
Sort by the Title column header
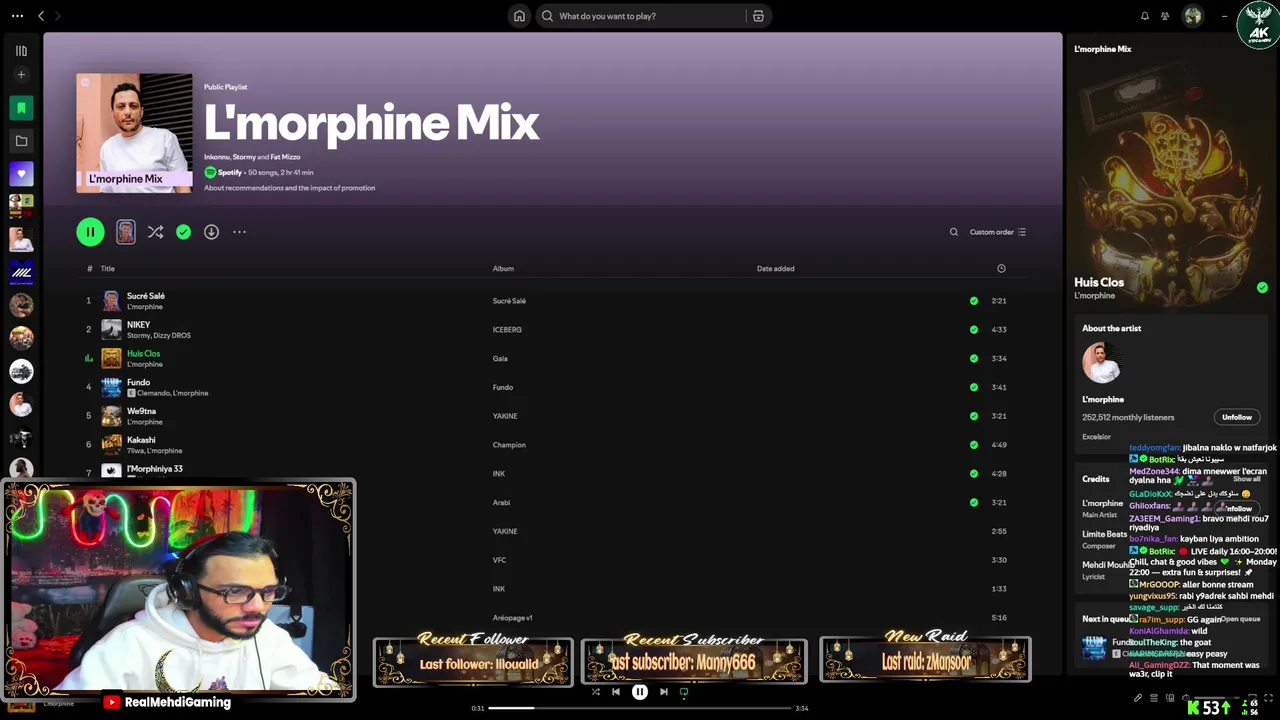click(x=107, y=268)
